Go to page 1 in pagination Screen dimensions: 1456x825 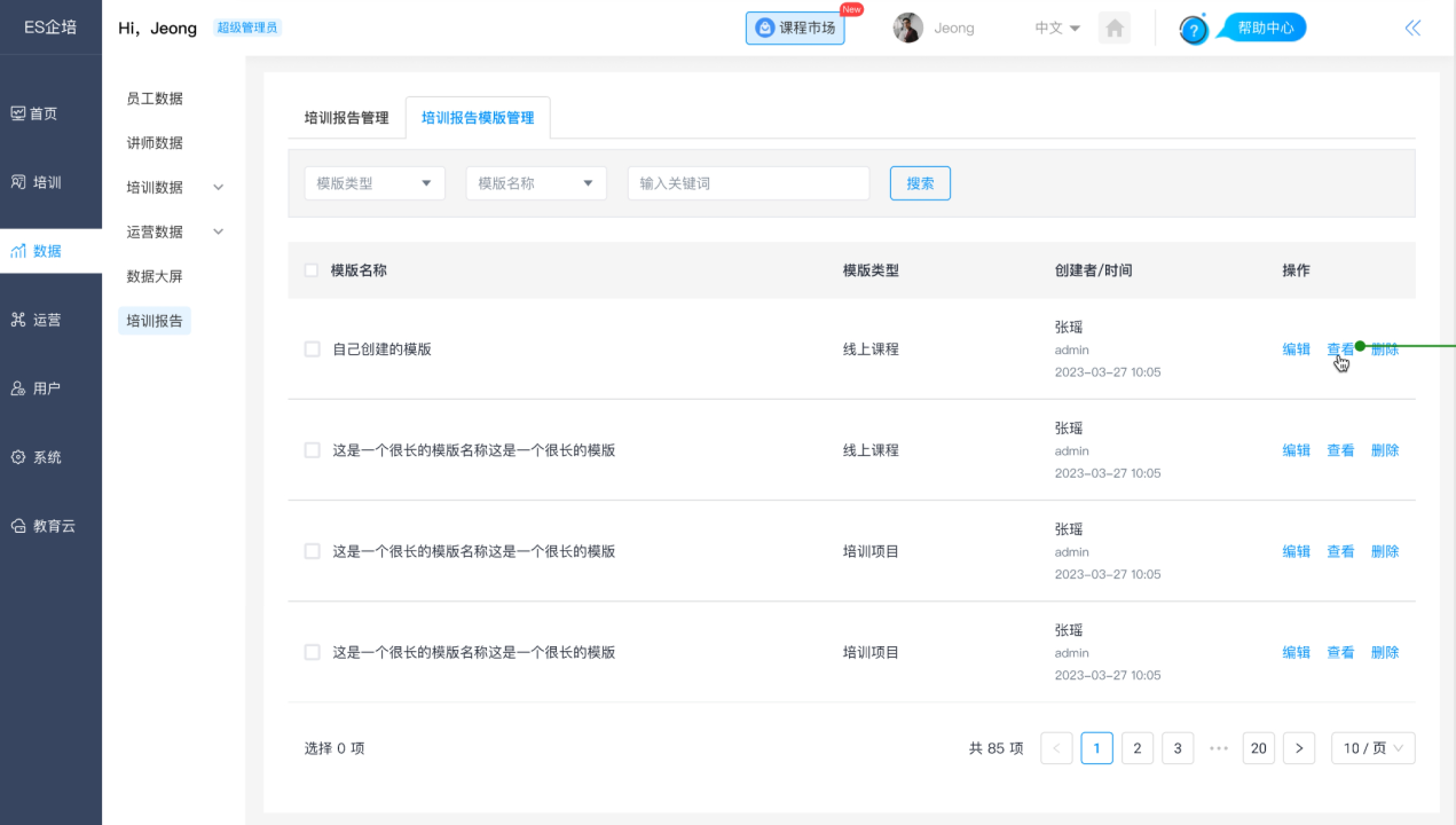(x=1096, y=748)
